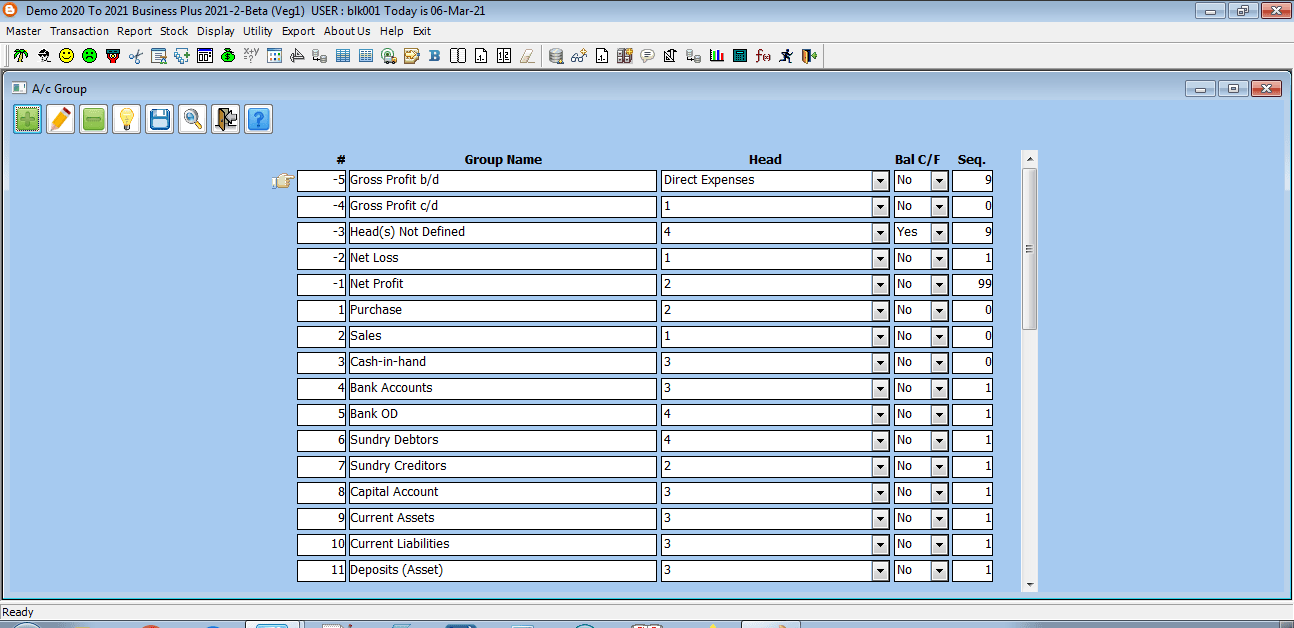The height and width of the screenshot is (628, 1294).
Task: Click the green minus Delete icon
Action: [94, 120]
